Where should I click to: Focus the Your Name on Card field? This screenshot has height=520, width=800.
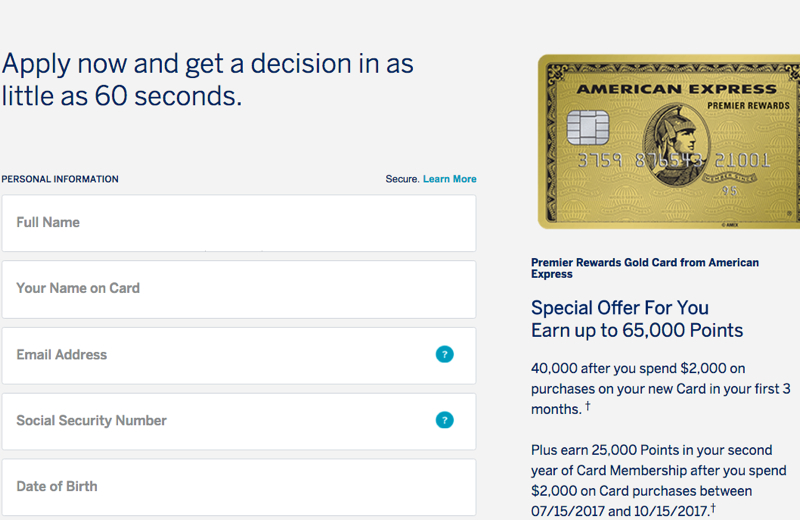pos(239,289)
